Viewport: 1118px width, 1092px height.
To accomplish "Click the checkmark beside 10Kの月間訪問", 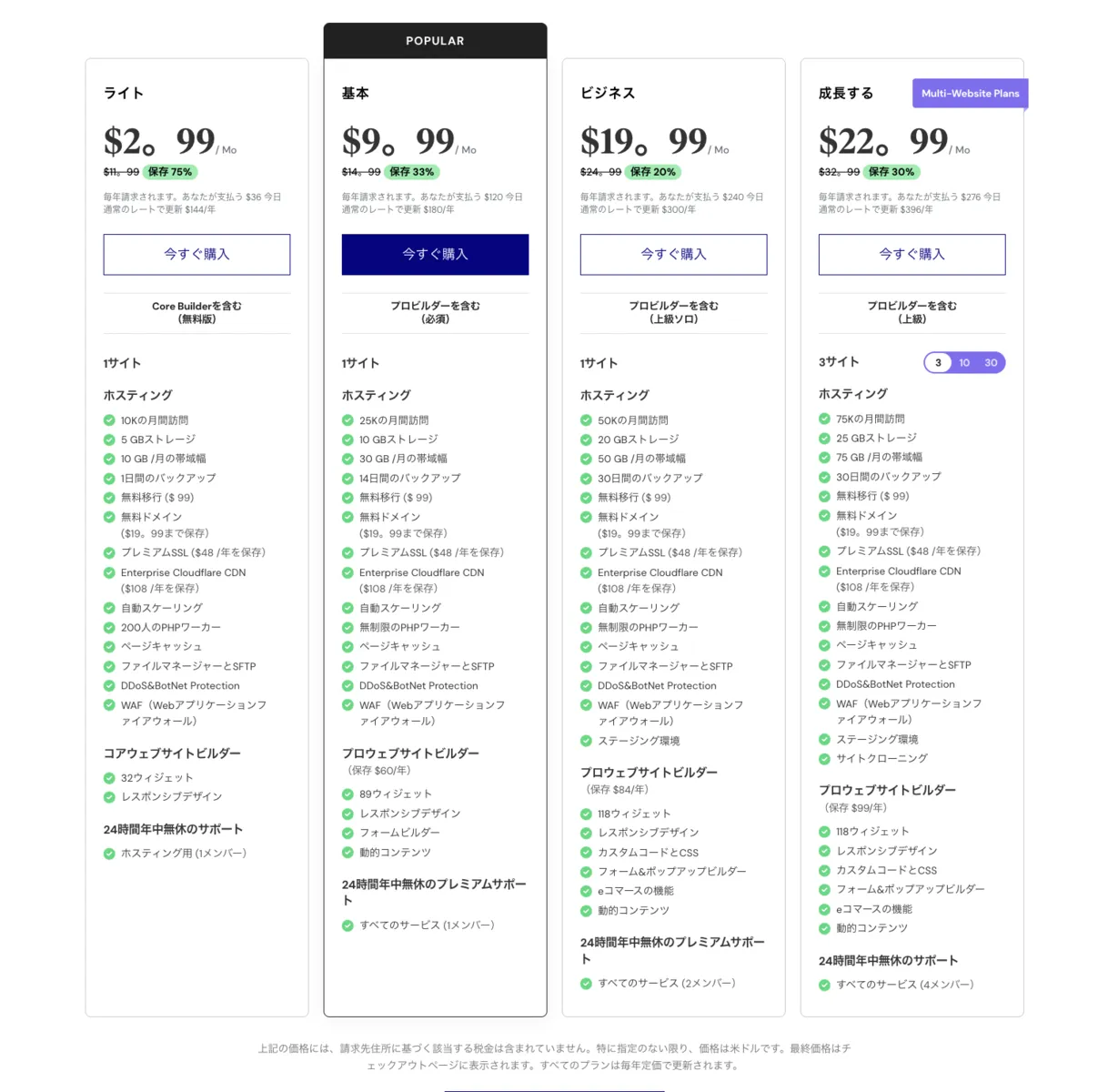I will coord(109,420).
